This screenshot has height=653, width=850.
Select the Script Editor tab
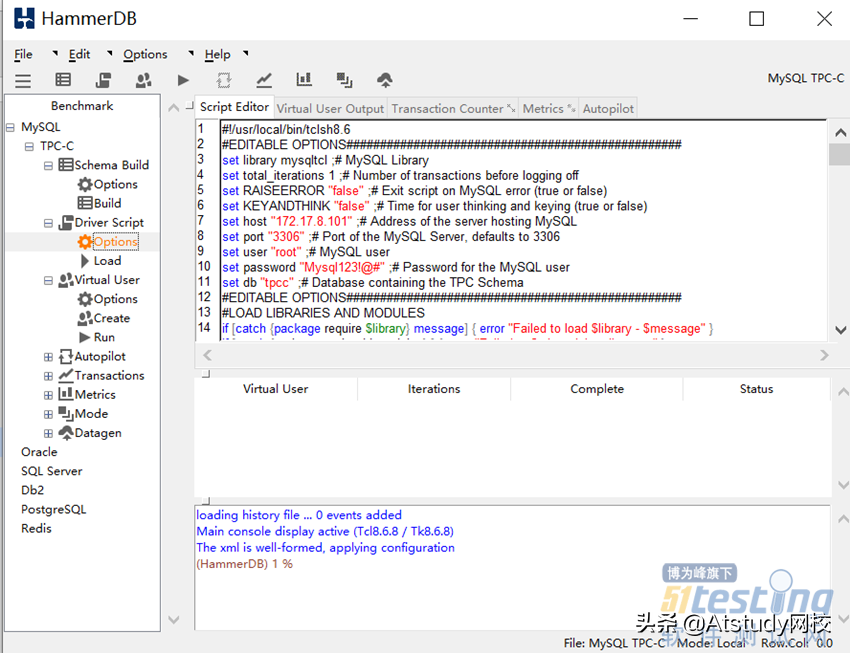[234, 107]
